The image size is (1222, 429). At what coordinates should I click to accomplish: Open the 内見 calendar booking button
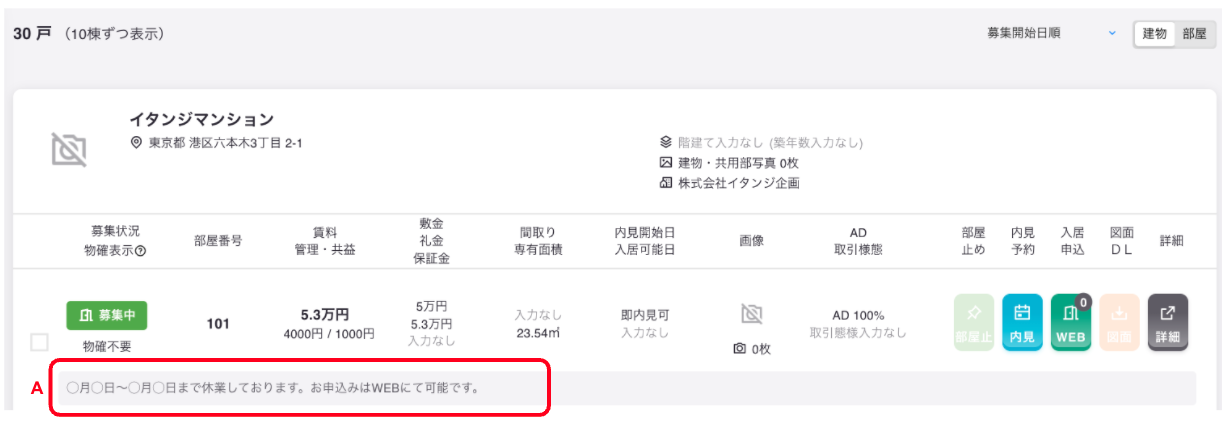(1022, 322)
